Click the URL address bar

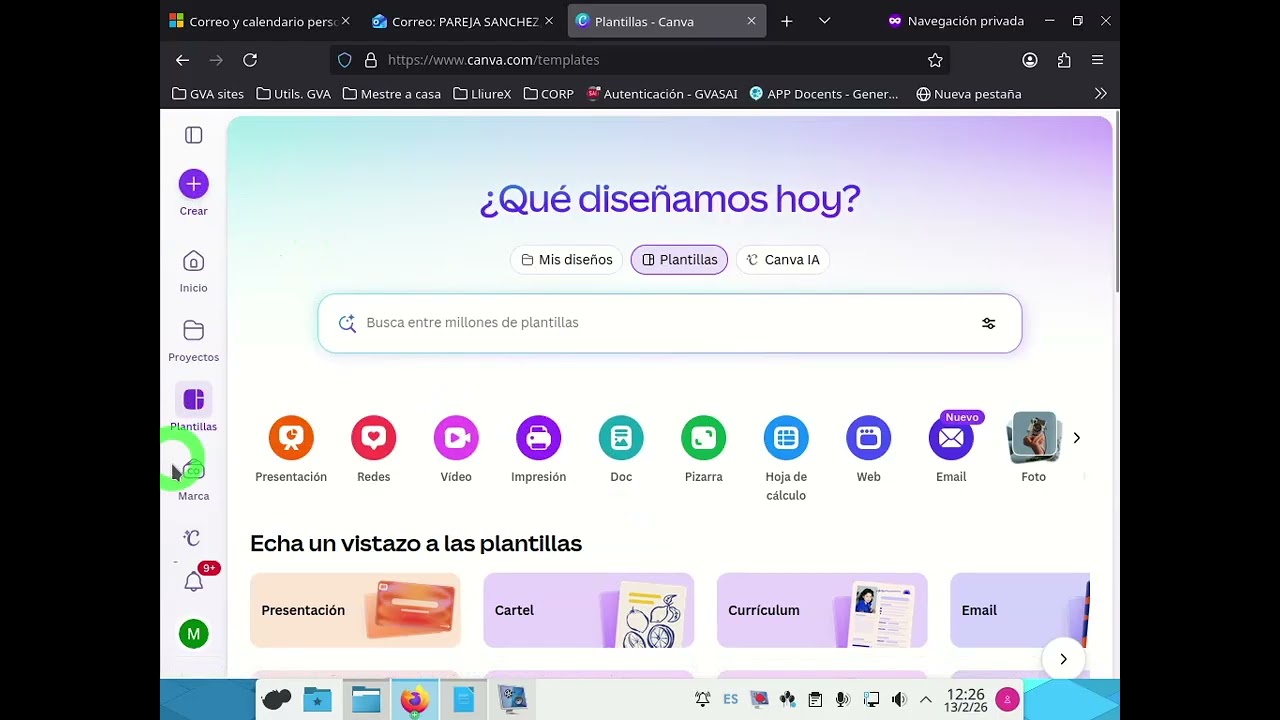[x=640, y=60]
